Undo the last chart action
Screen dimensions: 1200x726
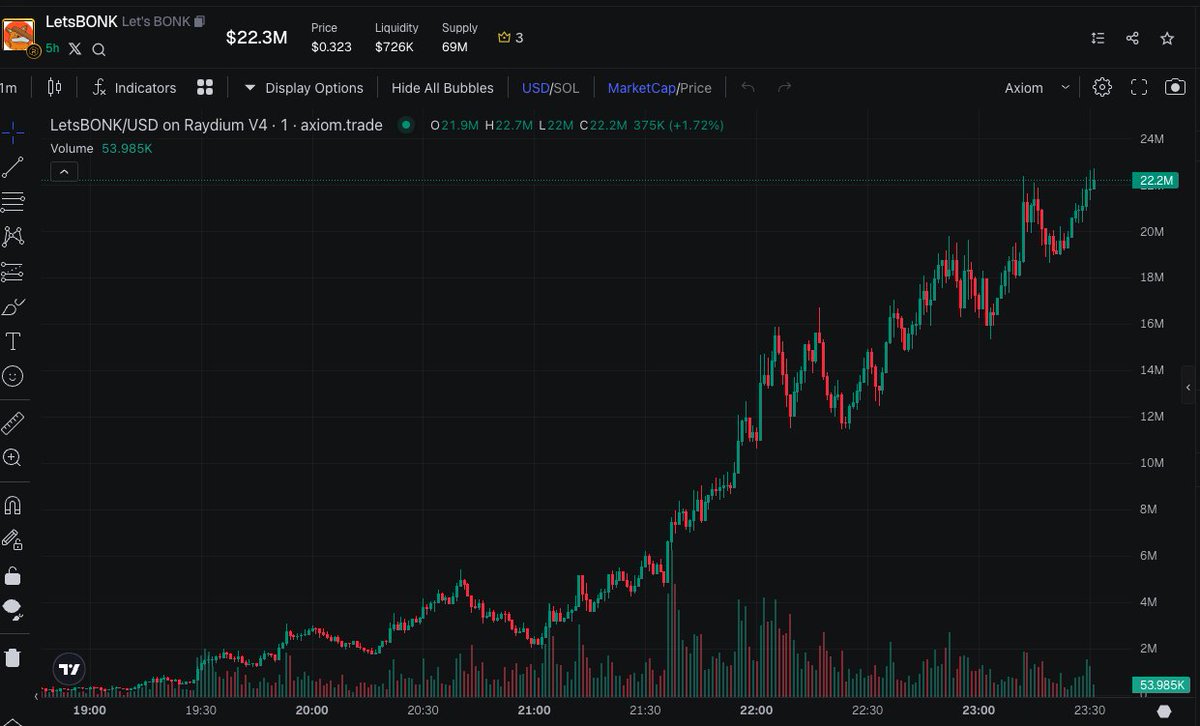point(747,88)
